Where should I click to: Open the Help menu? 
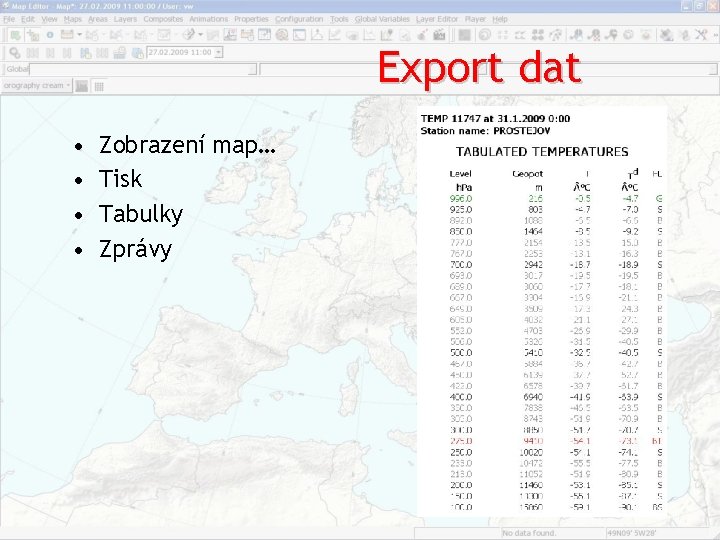(x=500, y=19)
